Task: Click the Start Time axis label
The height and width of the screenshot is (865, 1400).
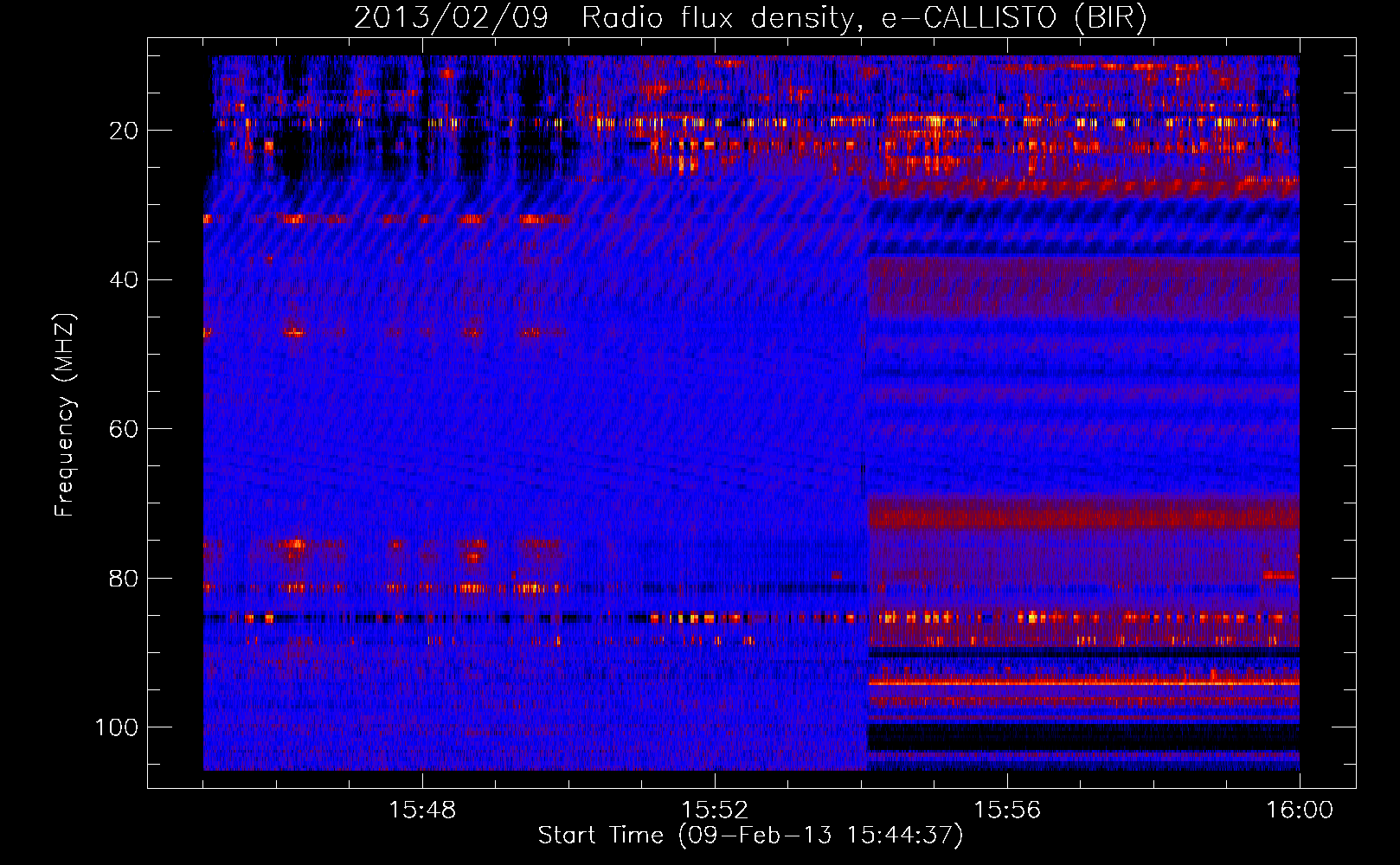Action: tap(750, 836)
